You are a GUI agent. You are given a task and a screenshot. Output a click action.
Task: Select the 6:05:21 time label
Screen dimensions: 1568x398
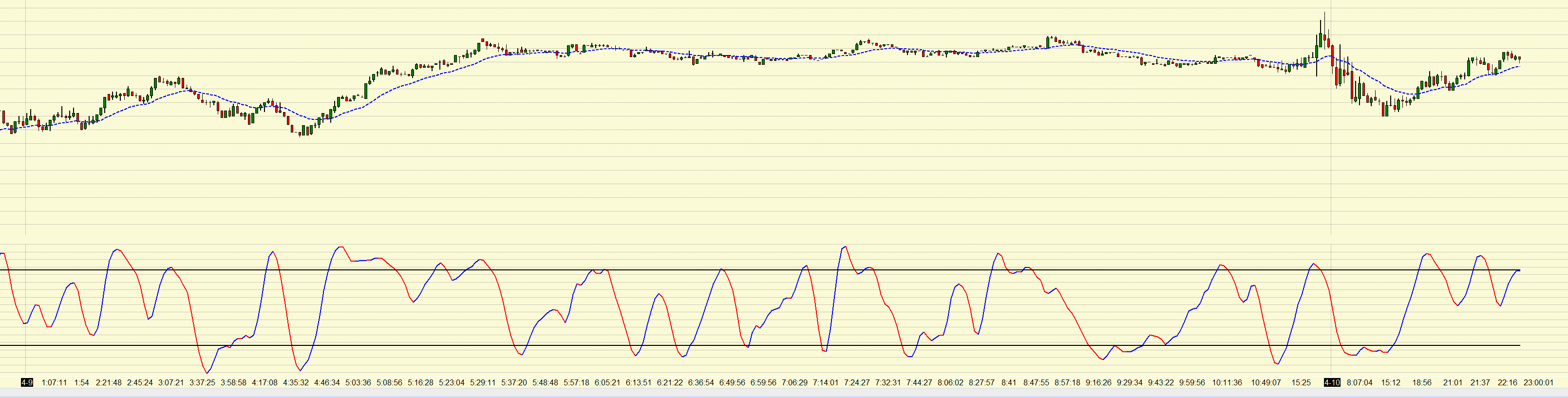[607, 383]
